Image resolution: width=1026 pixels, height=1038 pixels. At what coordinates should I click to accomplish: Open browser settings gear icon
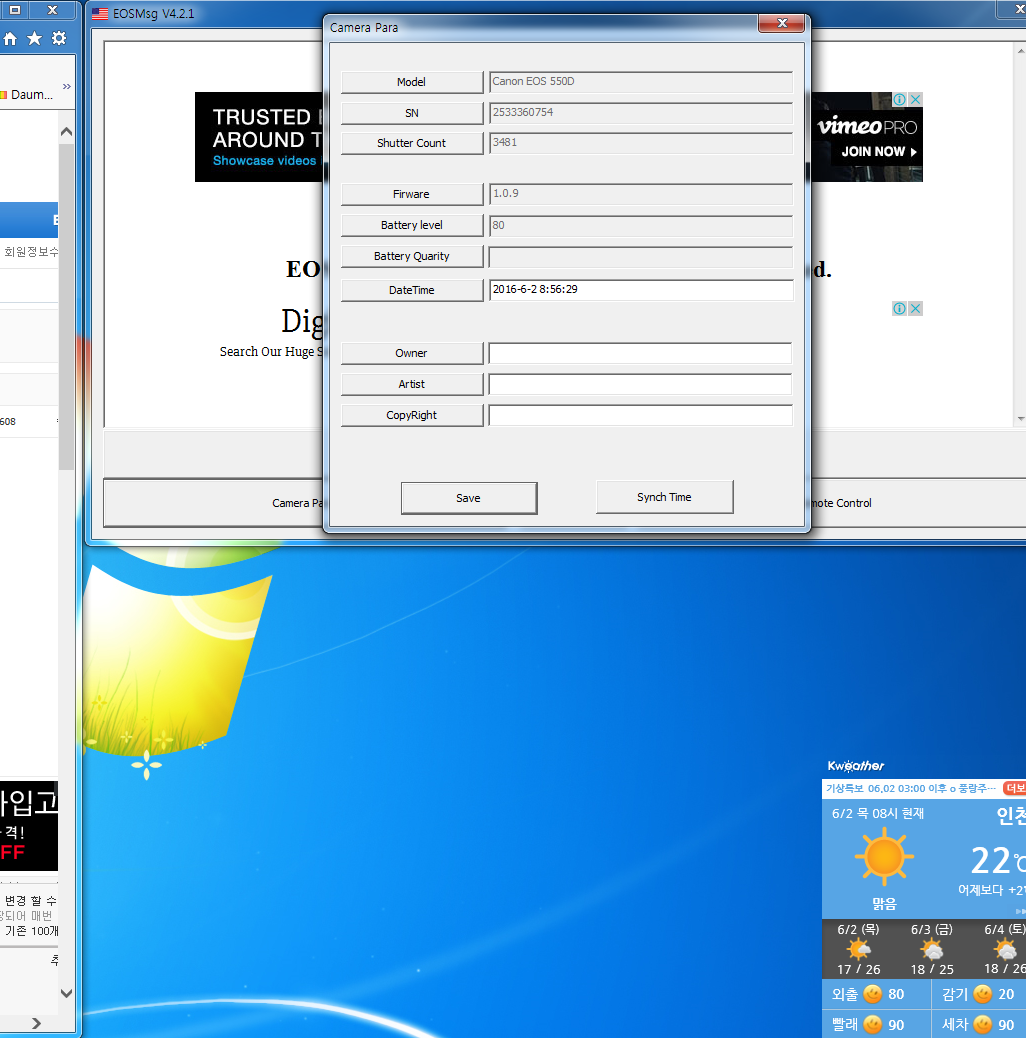point(59,39)
